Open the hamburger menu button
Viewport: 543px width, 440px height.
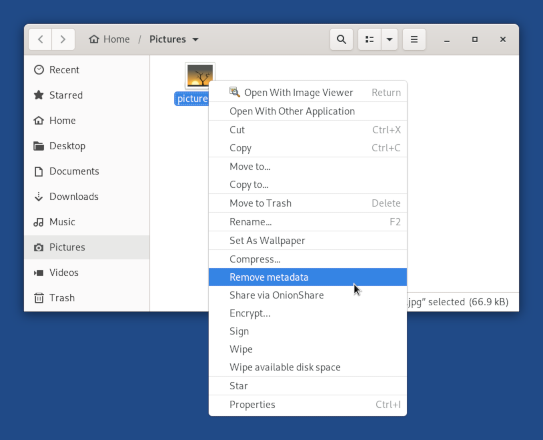coord(414,39)
